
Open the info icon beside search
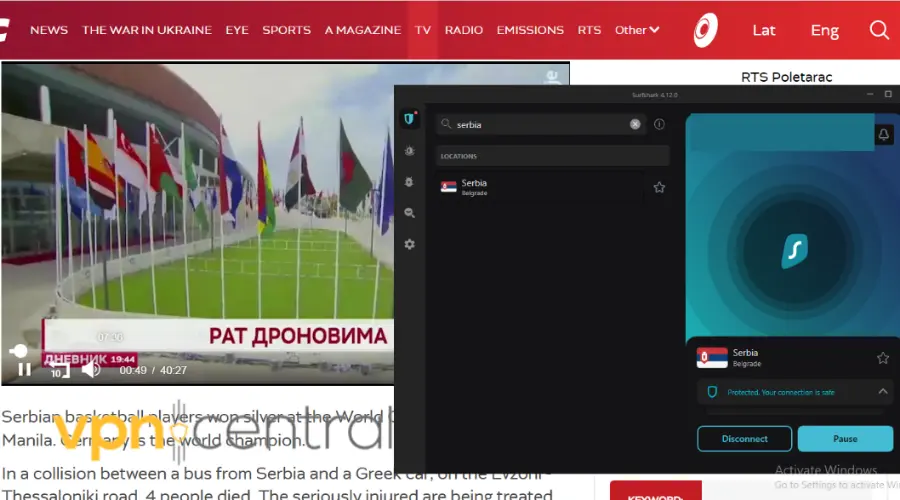pyautogui.click(x=659, y=124)
